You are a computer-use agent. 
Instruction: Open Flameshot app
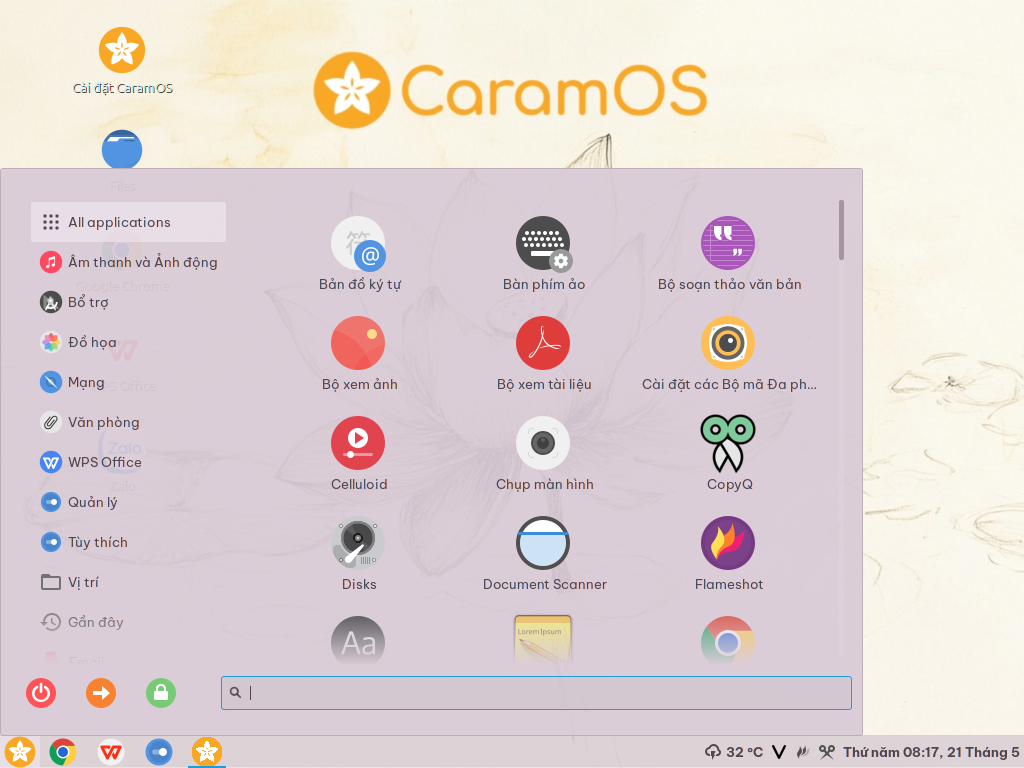point(729,554)
